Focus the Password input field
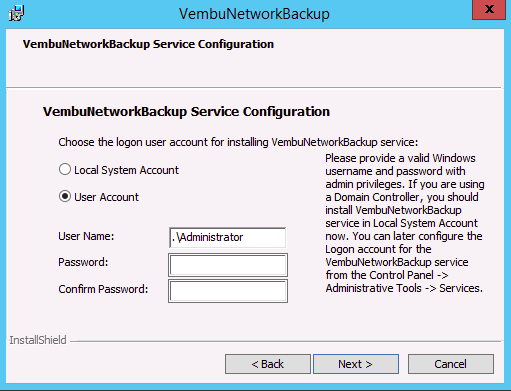The image size is (511, 391). [228, 265]
